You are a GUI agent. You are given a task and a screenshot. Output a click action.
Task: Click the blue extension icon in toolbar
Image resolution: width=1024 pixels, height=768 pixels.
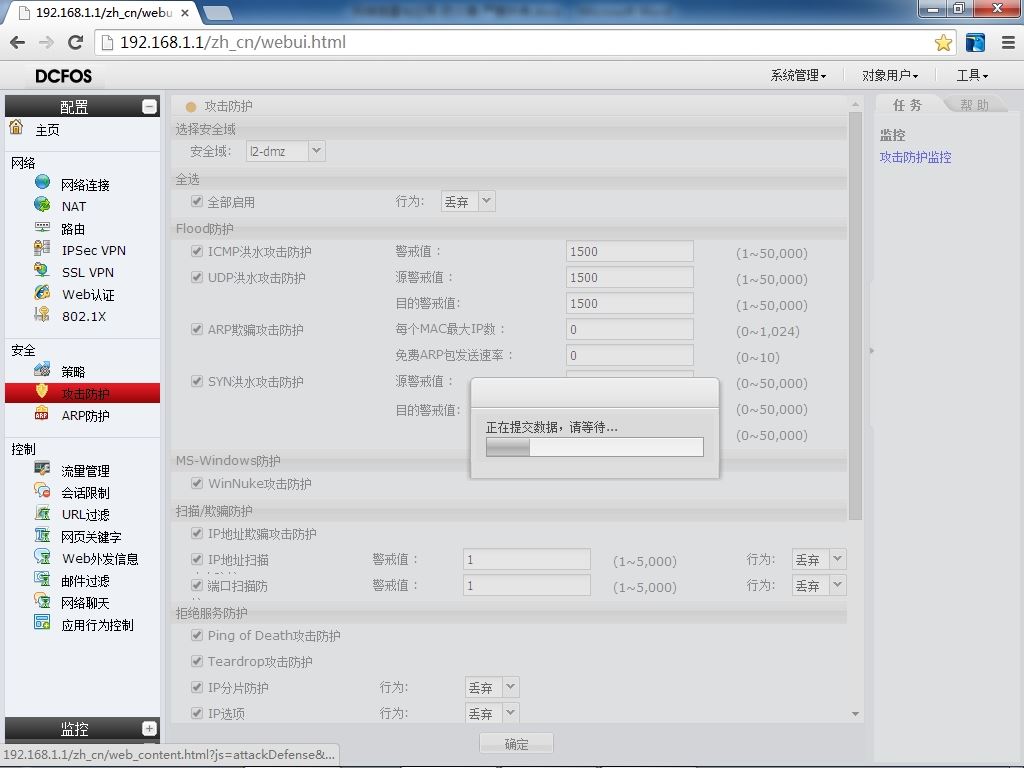[x=976, y=43]
